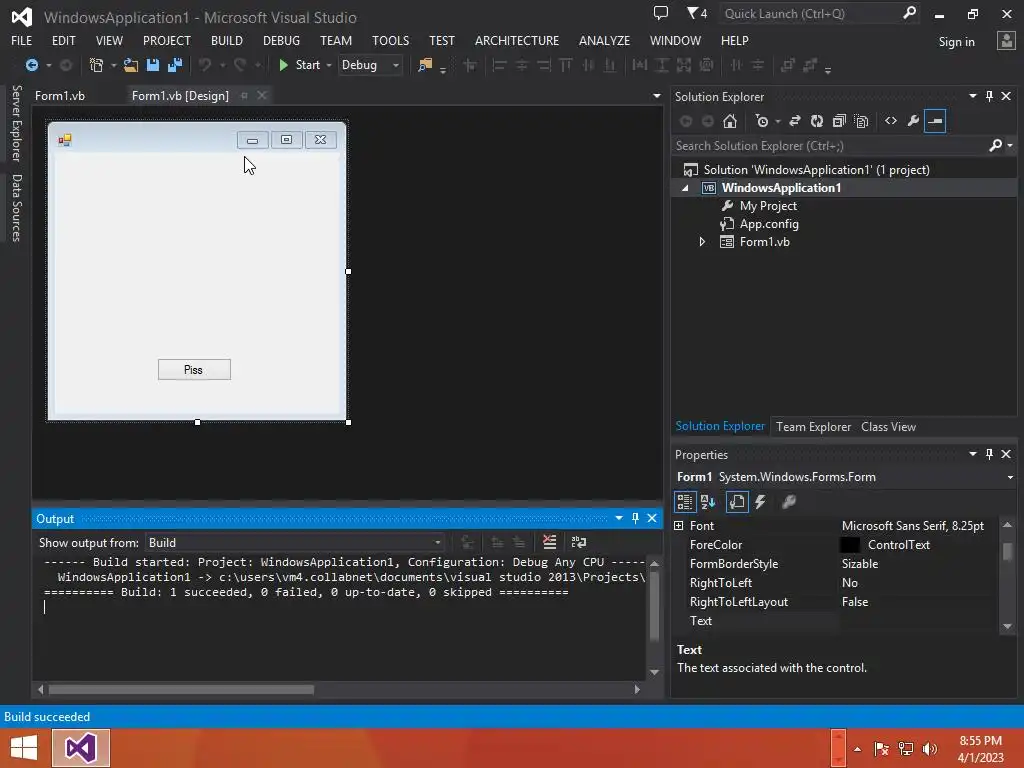The height and width of the screenshot is (768, 1024).
Task: Click the Text property value field
Action: pyautogui.click(x=918, y=621)
